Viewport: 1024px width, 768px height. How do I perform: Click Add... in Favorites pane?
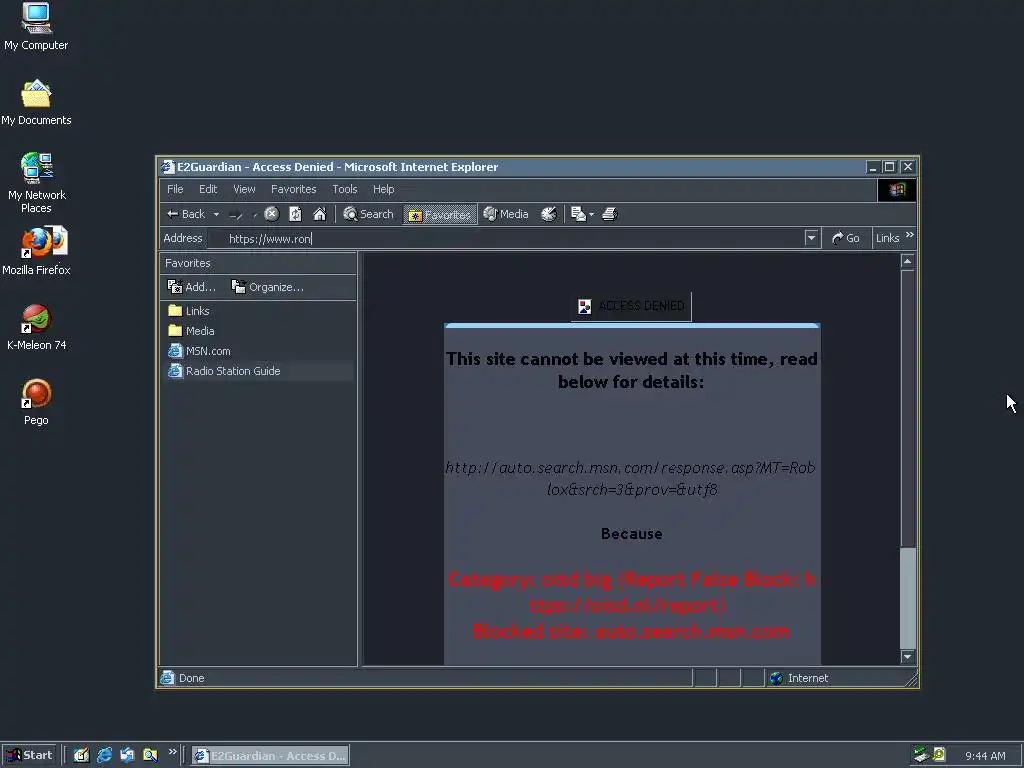(191, 287)
